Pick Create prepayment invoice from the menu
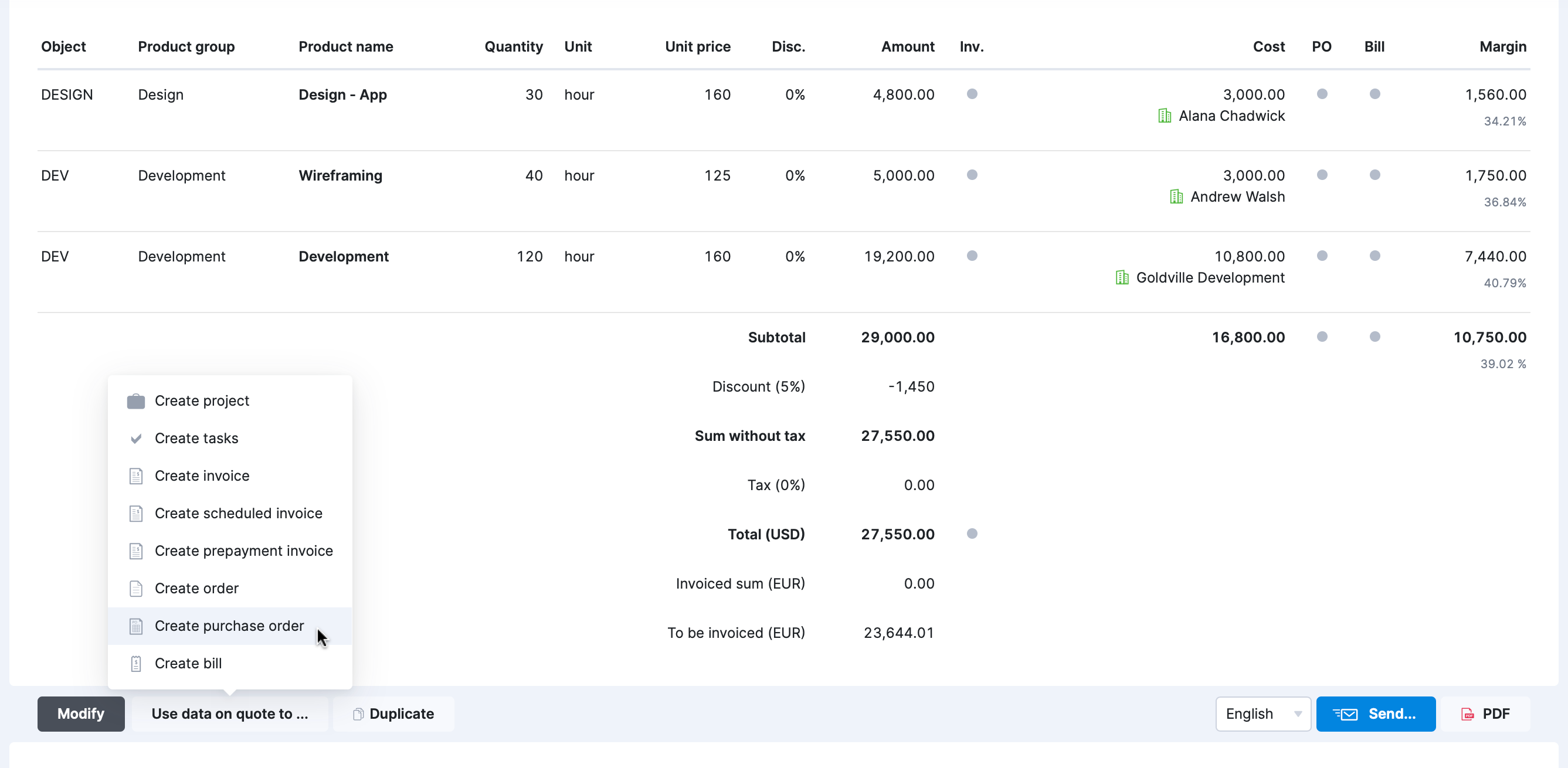This screenshot has width=1568, height=768. (230, 550)
